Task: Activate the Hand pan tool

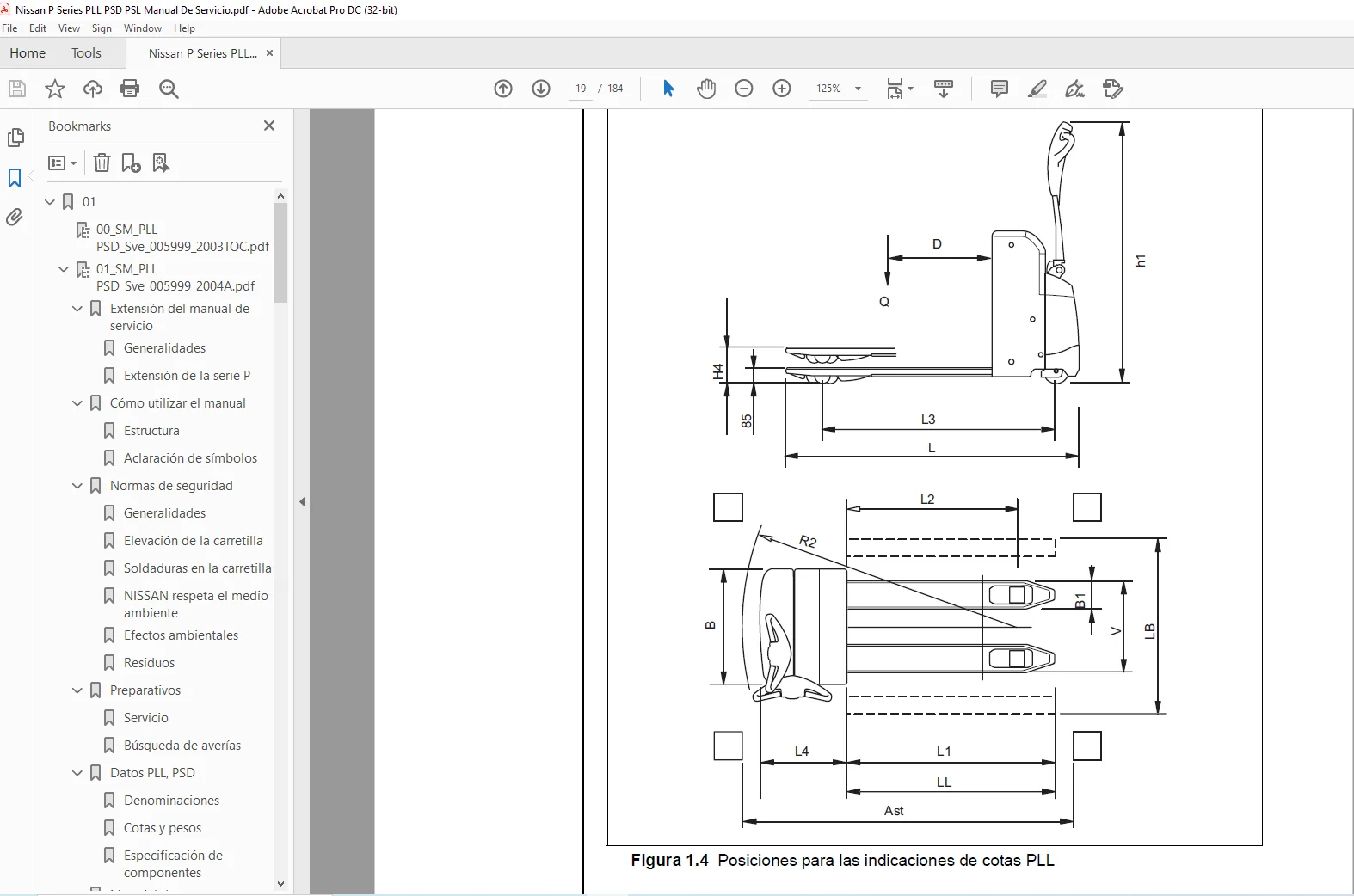Action: point(706,89)
